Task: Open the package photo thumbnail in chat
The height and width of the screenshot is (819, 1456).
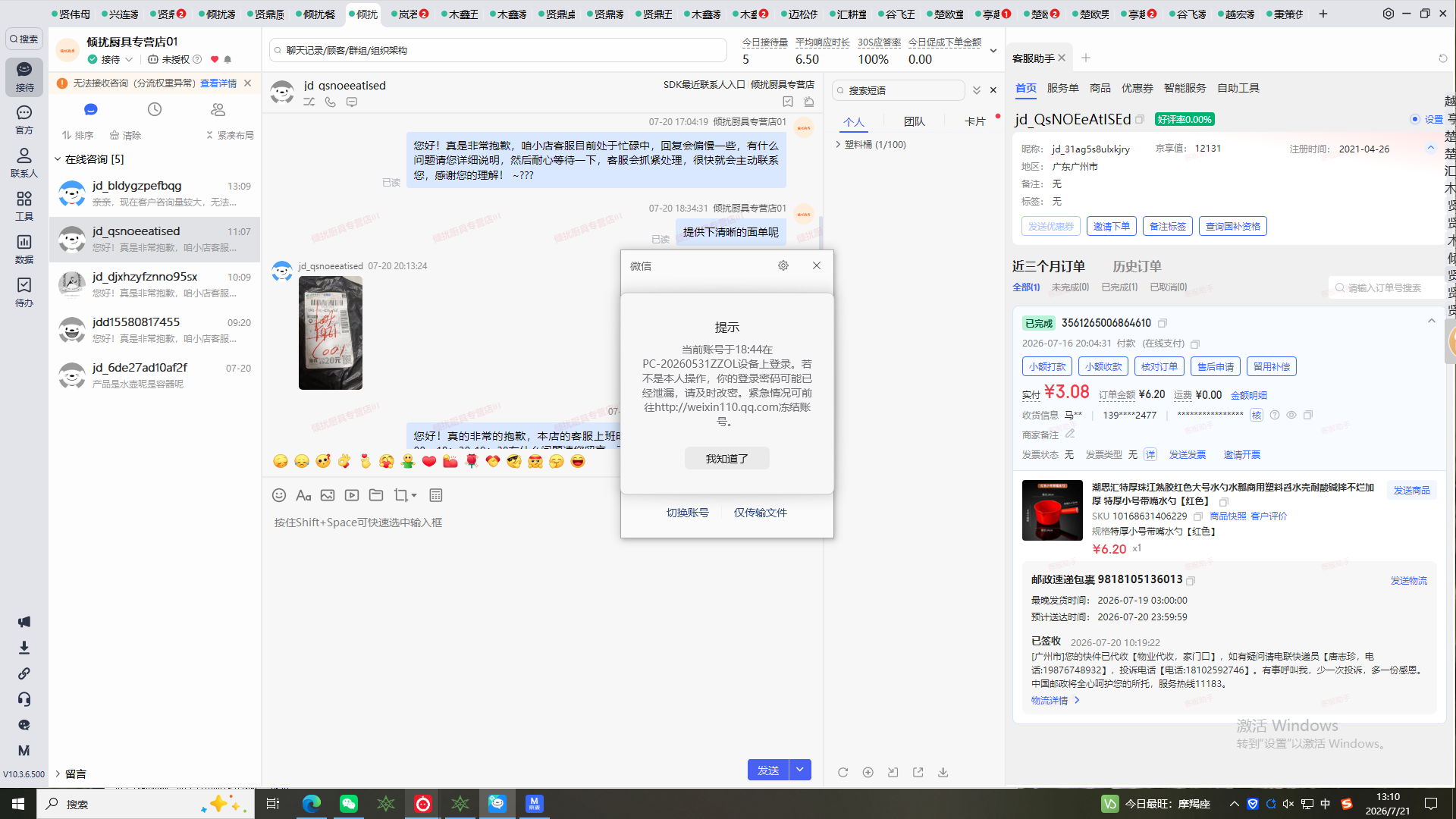Action: pos(331,333)
